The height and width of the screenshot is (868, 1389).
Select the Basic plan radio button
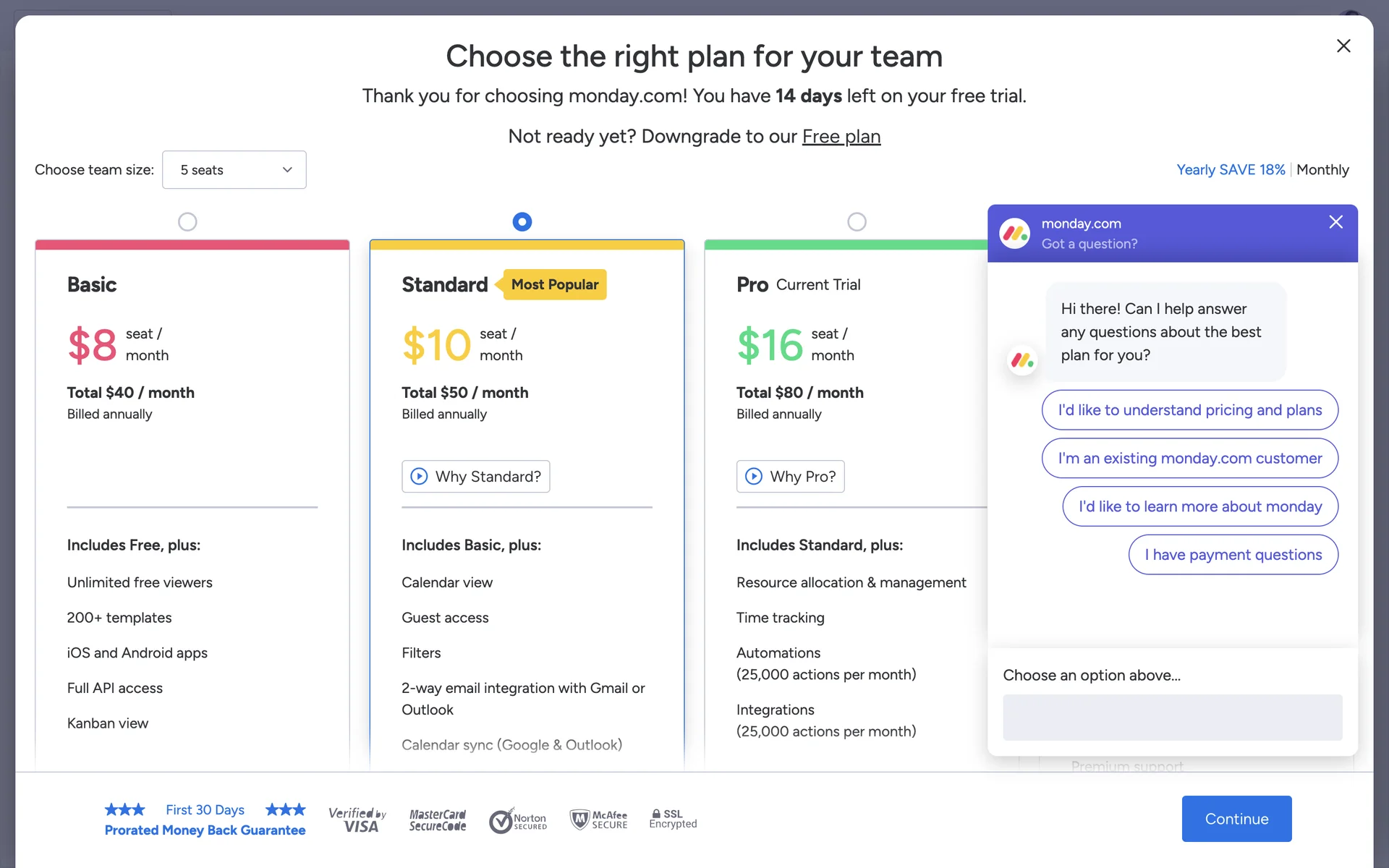click(187, 222)
